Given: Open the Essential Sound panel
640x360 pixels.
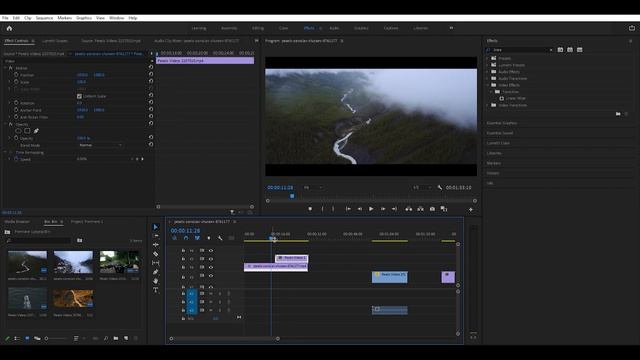Looking at the screenshot, I should (x=500, y=133).
